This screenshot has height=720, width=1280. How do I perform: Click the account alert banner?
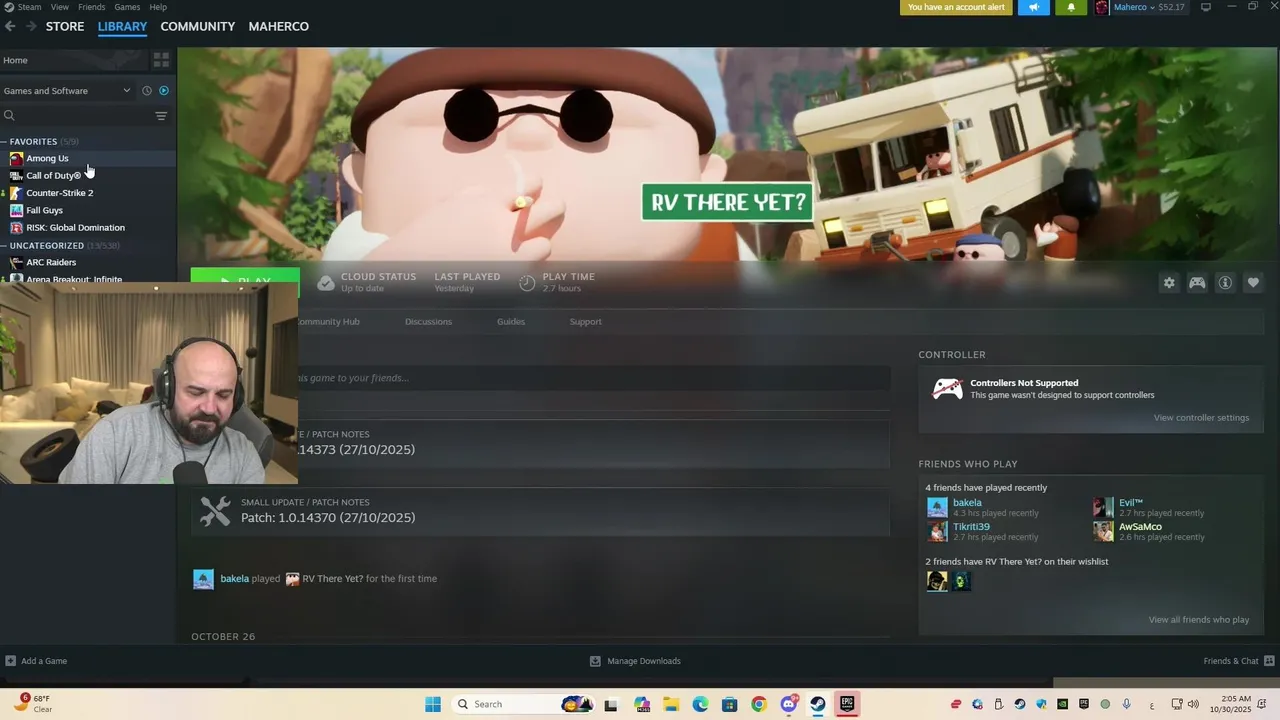[956, 7]
